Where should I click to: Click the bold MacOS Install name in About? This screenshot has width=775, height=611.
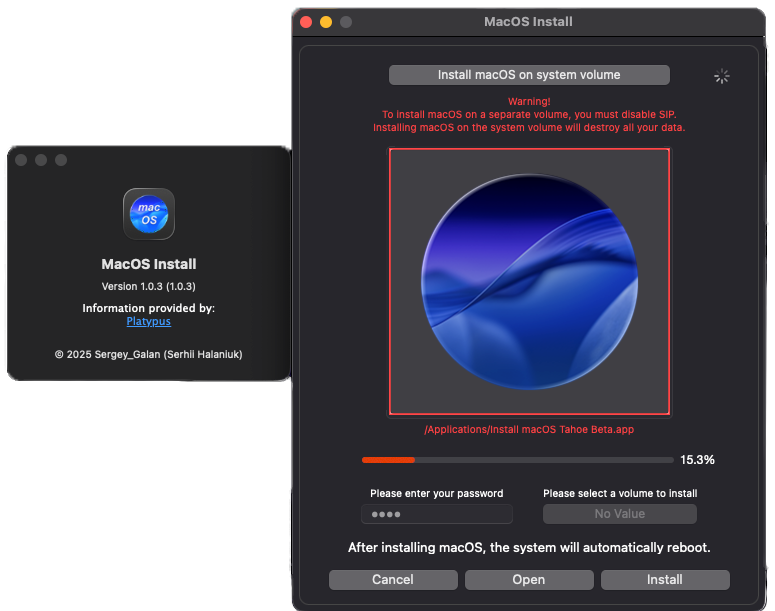click(x=149, y=264)
